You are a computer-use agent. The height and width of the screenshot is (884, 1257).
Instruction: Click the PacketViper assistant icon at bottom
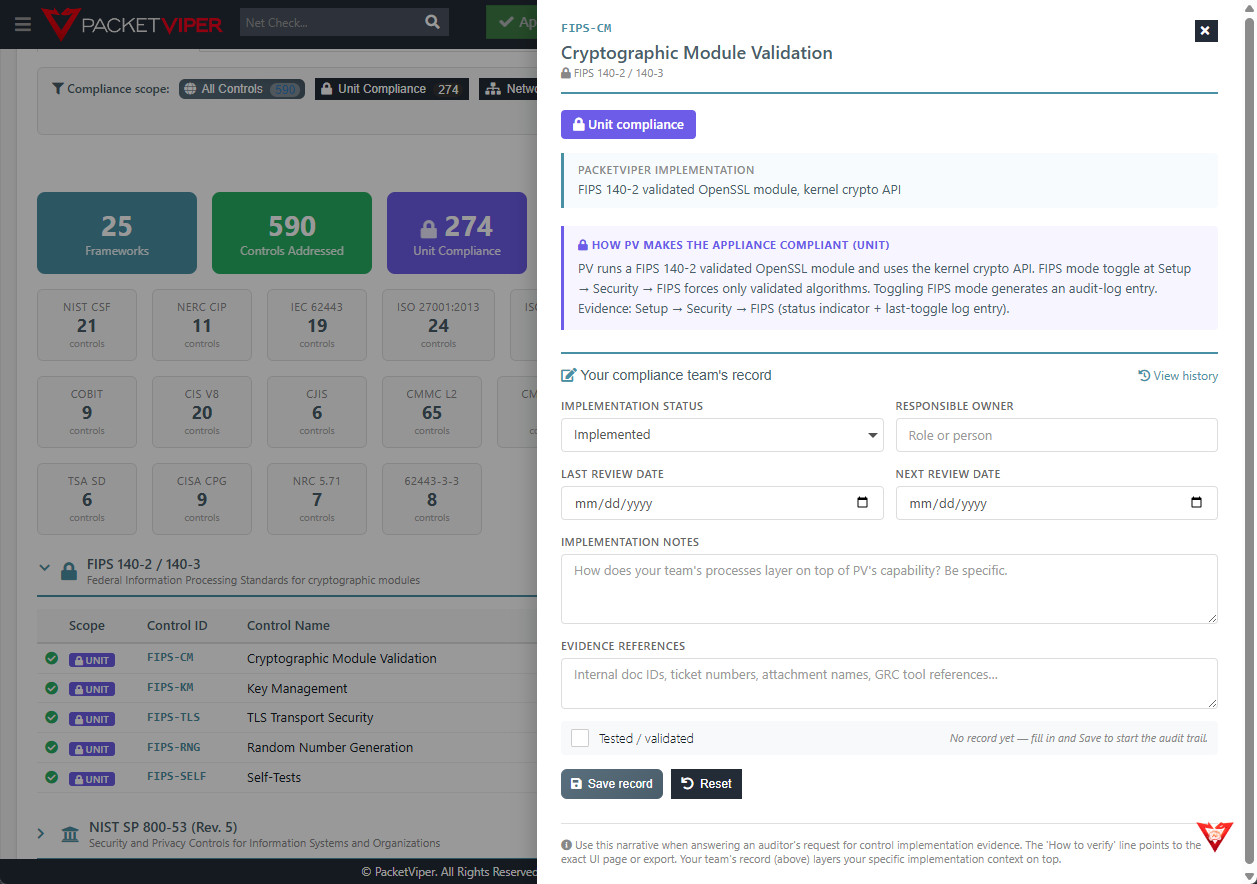click(x=1215, y=835)
